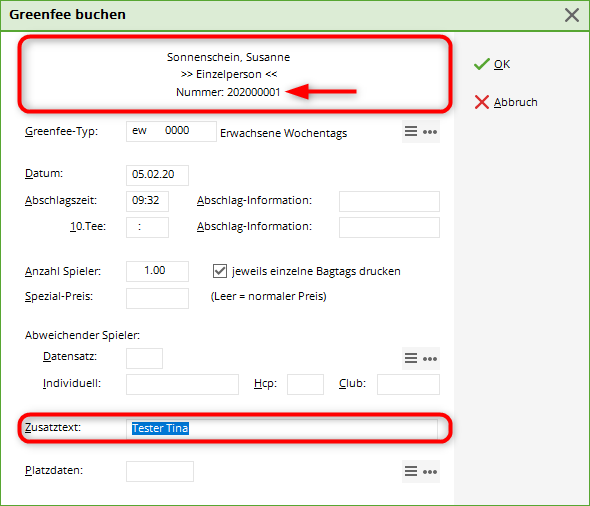Click three-dots icon in Platzdaten row
590x506 pixels.
point(430,471)
